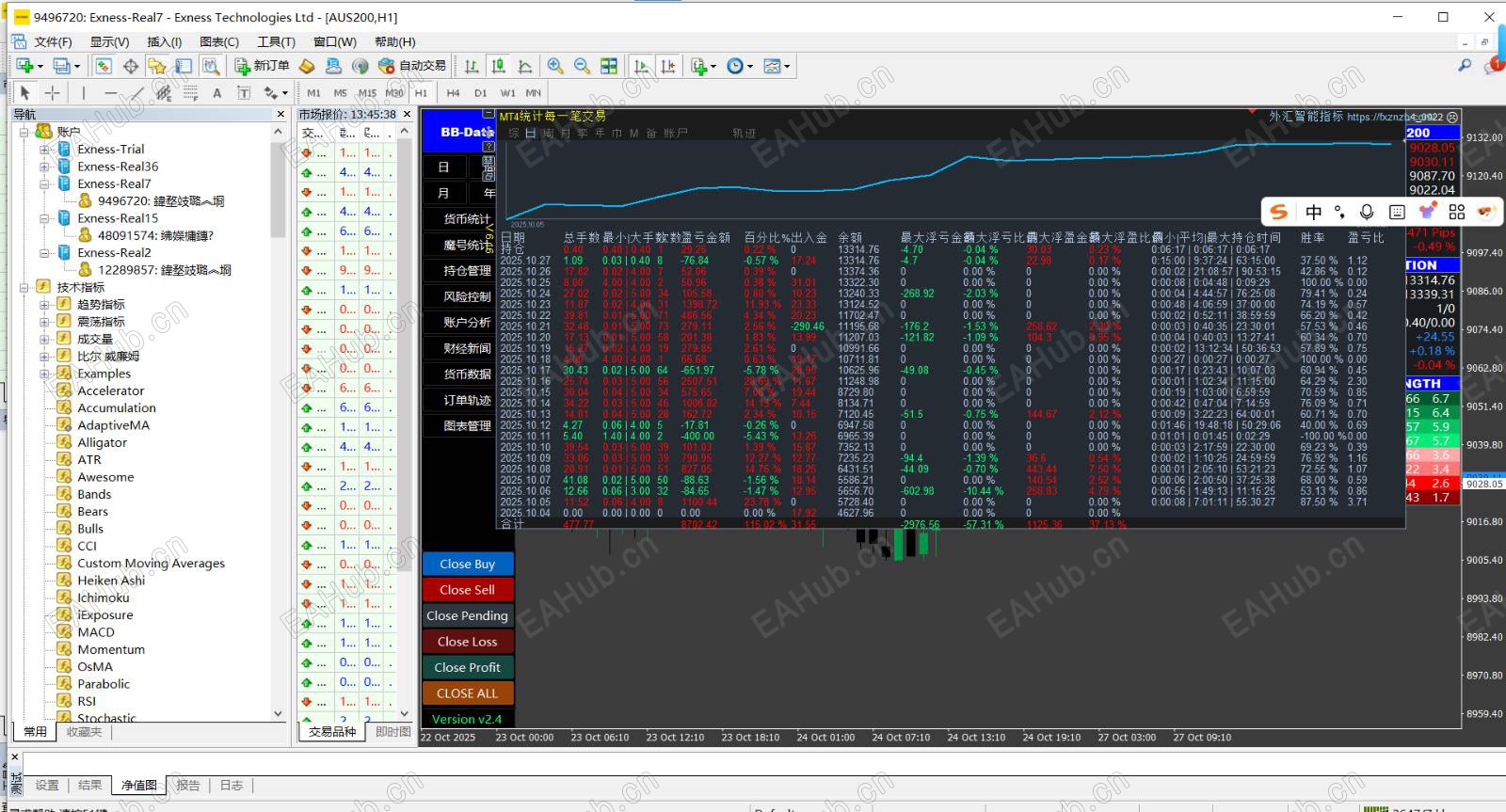Open the 文件(F) menu

pyautogui.click(x=53, y=41)
